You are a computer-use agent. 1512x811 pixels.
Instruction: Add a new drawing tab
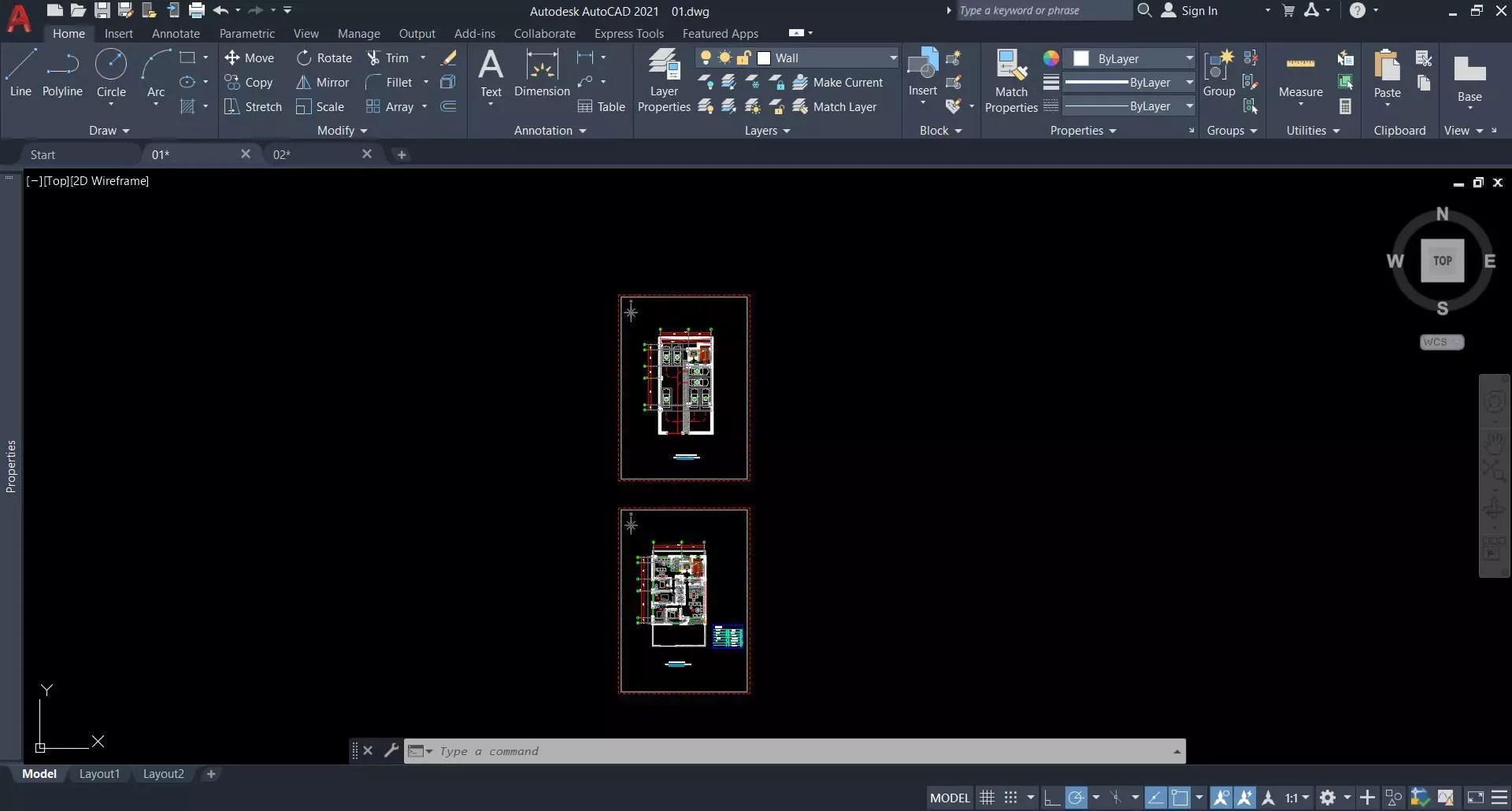click(x=402, y=154)
